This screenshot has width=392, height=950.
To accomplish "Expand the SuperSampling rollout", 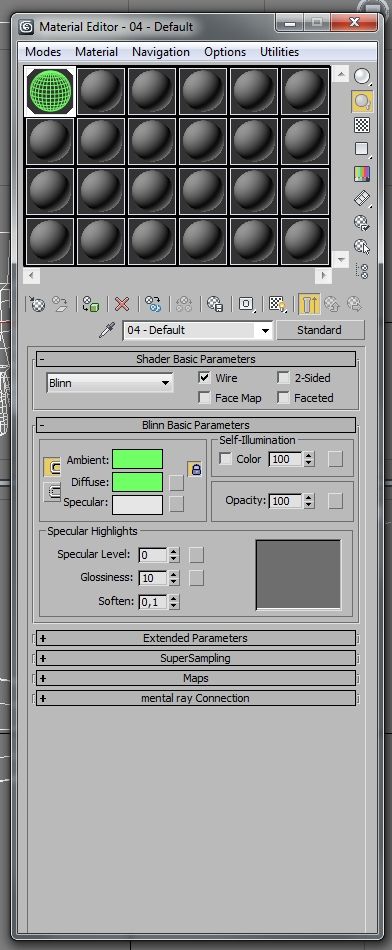I will [x=196, y=658].
